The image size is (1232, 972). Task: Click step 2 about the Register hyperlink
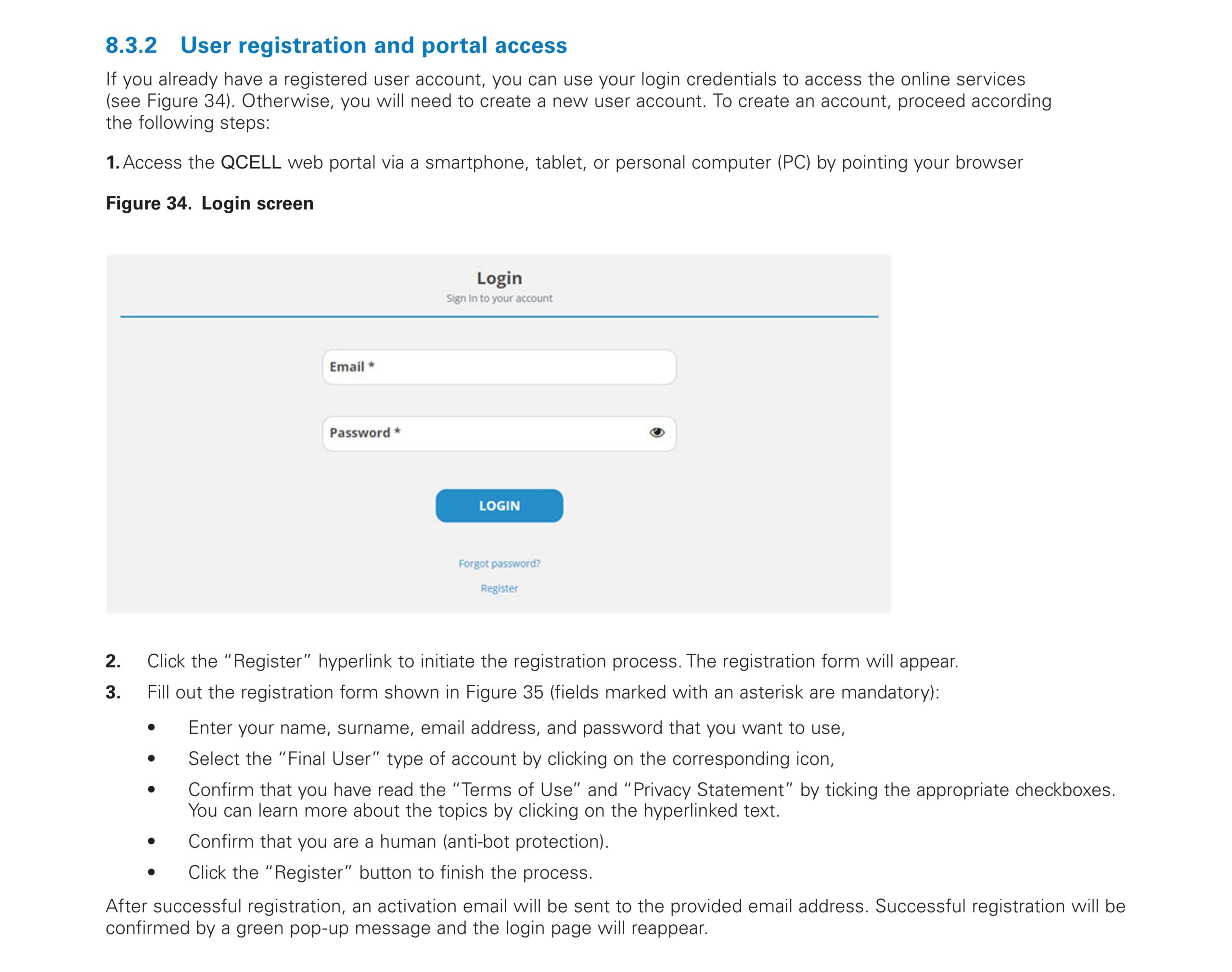point(552,661)
